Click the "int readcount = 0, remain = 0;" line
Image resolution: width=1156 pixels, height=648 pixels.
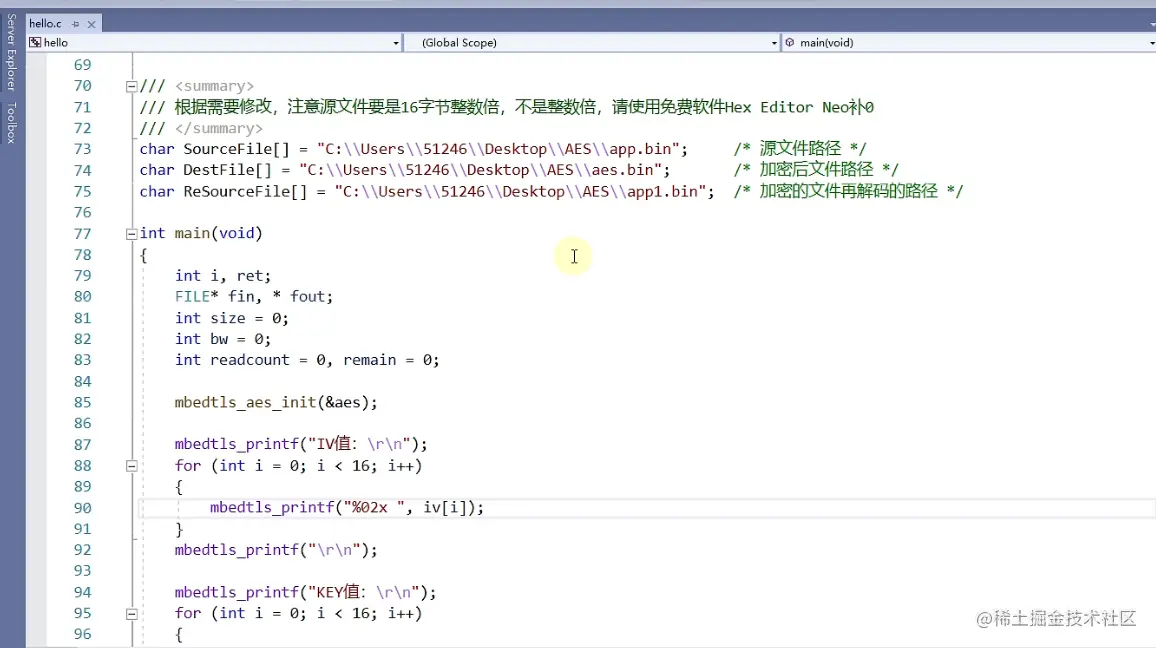pyautogui.click(x=307, y=360)
